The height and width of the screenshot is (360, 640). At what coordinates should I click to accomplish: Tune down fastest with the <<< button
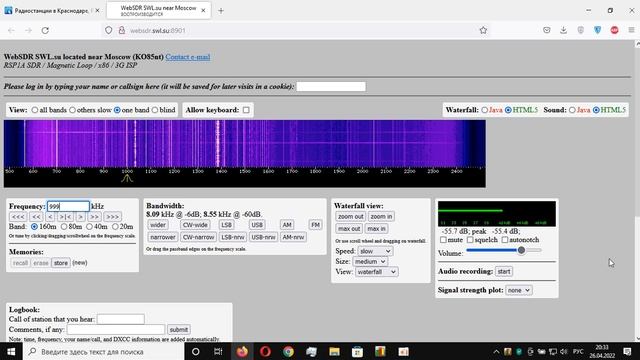click(18, 217)
